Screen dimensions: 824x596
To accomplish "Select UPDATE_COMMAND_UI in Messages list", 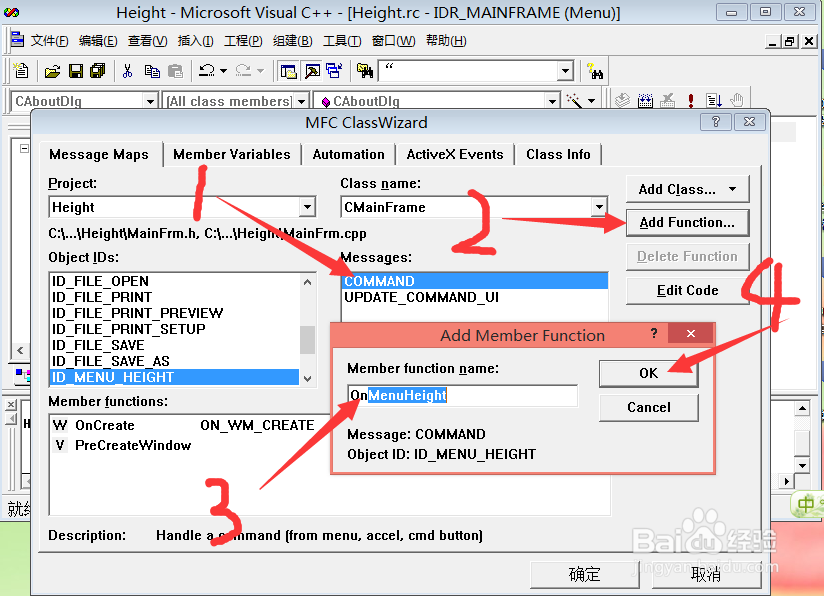I will [x=475, y=297].
